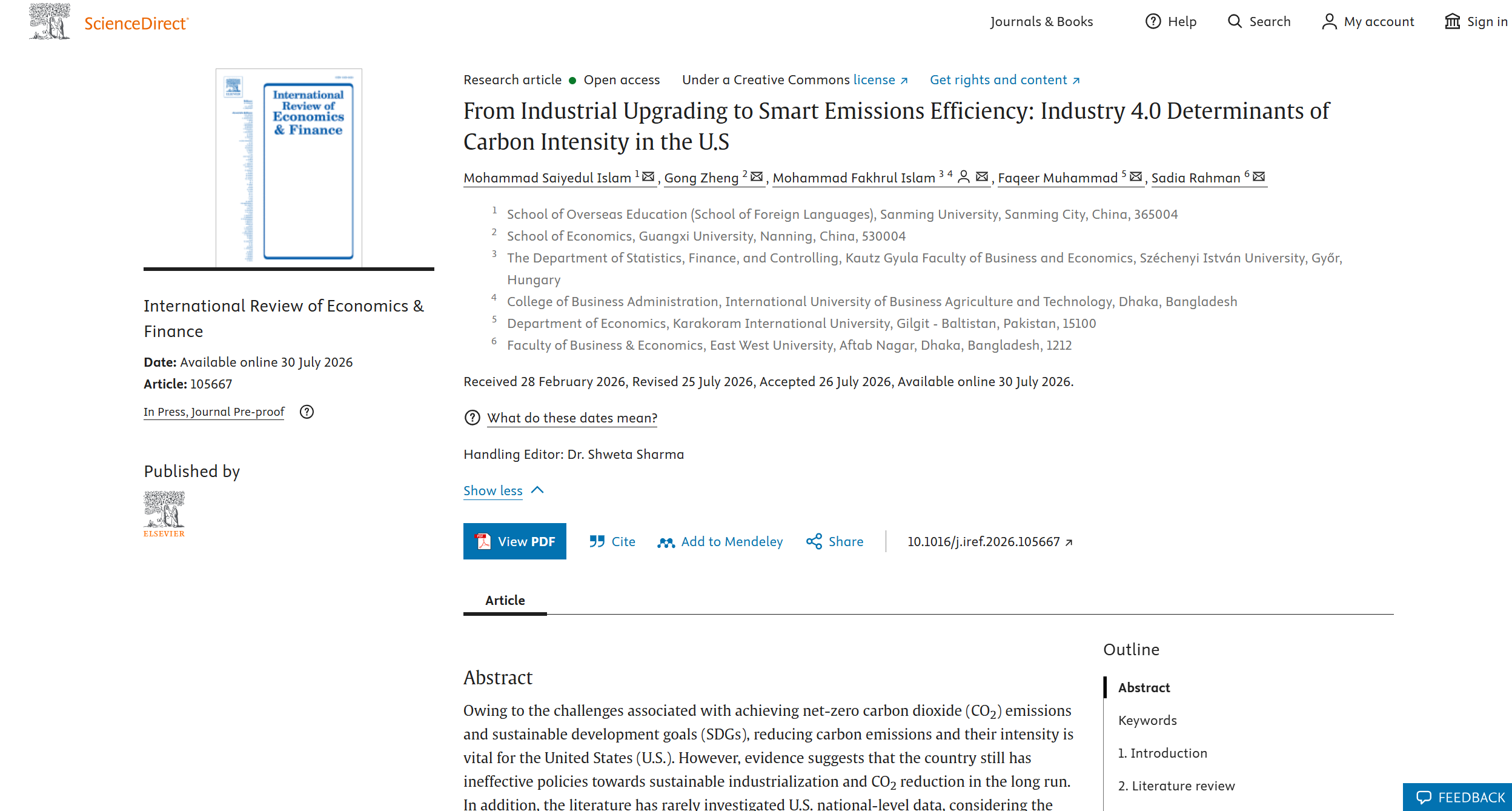Open the DOI link 10.1016/j.iref.2026.105667

[x=990, y=541]
